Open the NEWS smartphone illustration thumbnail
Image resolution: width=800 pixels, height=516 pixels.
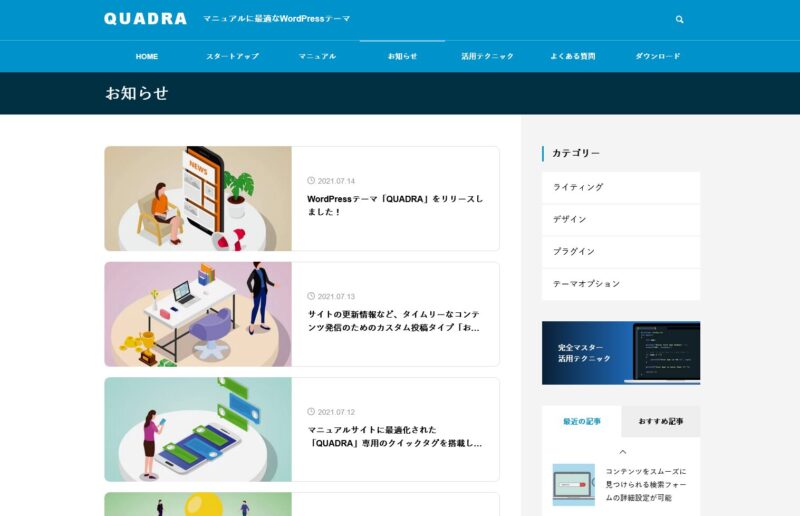[x=198, y=199]
